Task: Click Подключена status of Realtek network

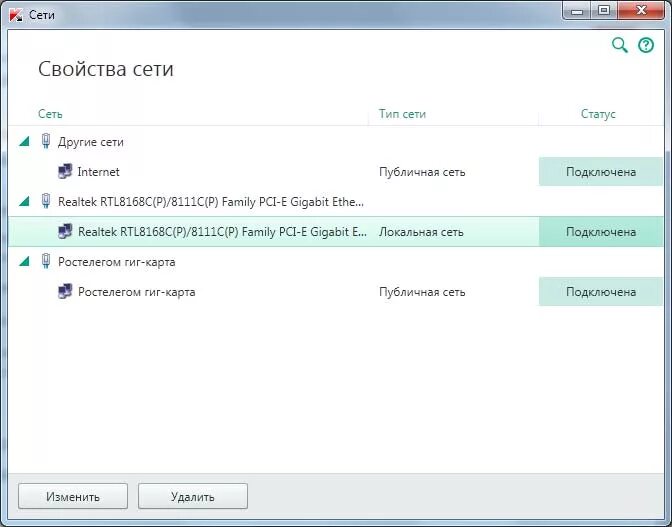Action: 601,232
